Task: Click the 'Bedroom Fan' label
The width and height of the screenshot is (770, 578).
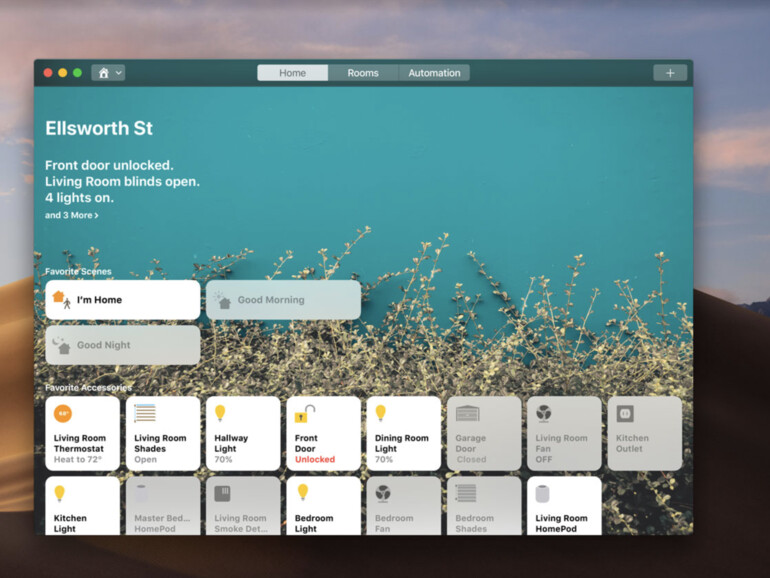Action: click(394, 523)
